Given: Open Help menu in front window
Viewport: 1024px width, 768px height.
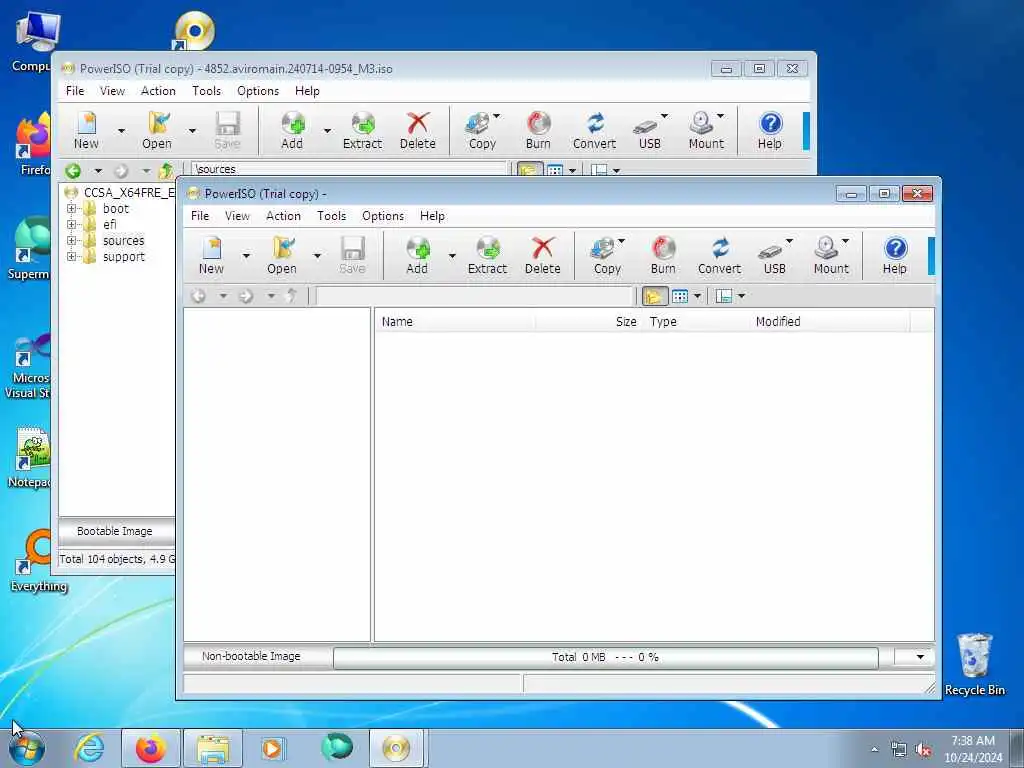Looking at the screenshot, I should pos(432,216).
